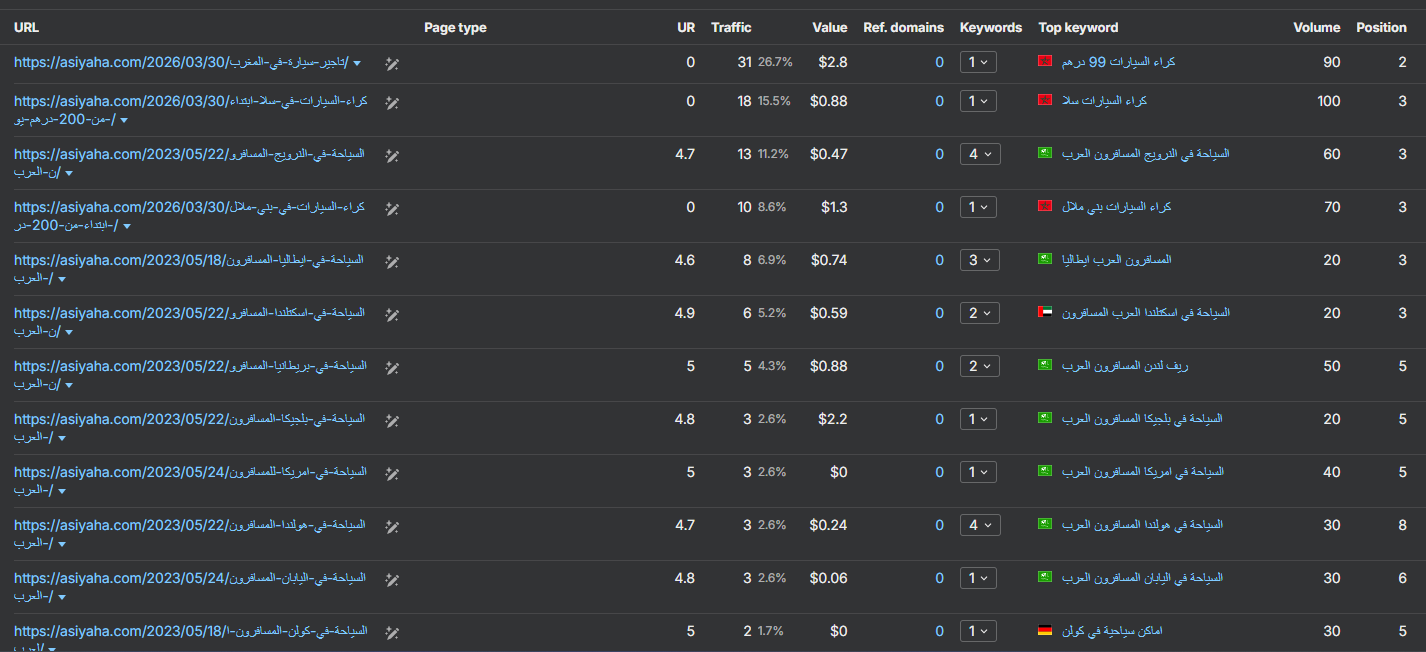
Task: Expand the URL caret in the traffic 31 row
Action: coord(357,64)
